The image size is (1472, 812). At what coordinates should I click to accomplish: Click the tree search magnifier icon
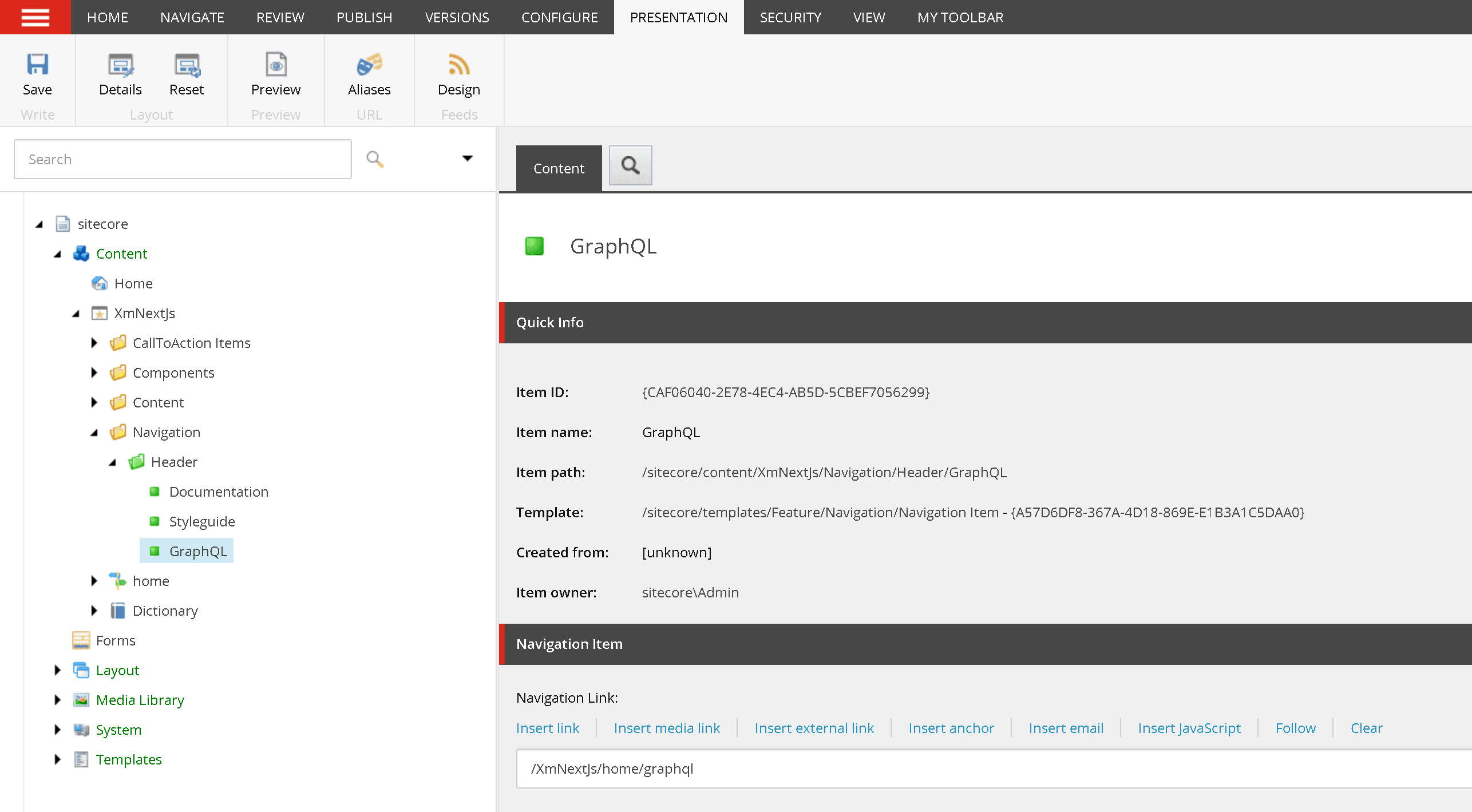point(375,159)
